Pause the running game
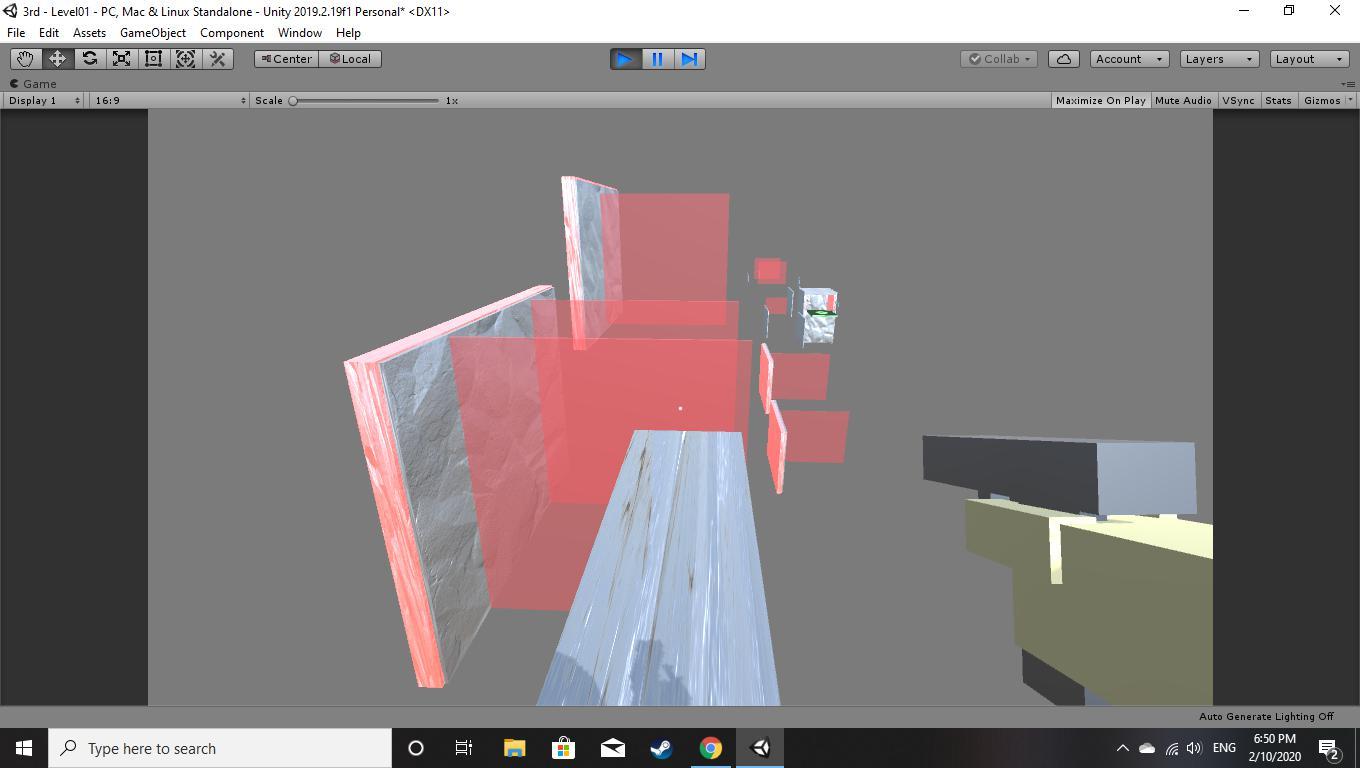This screenshot has height=768, width=1360. click(x=657, y=59)
